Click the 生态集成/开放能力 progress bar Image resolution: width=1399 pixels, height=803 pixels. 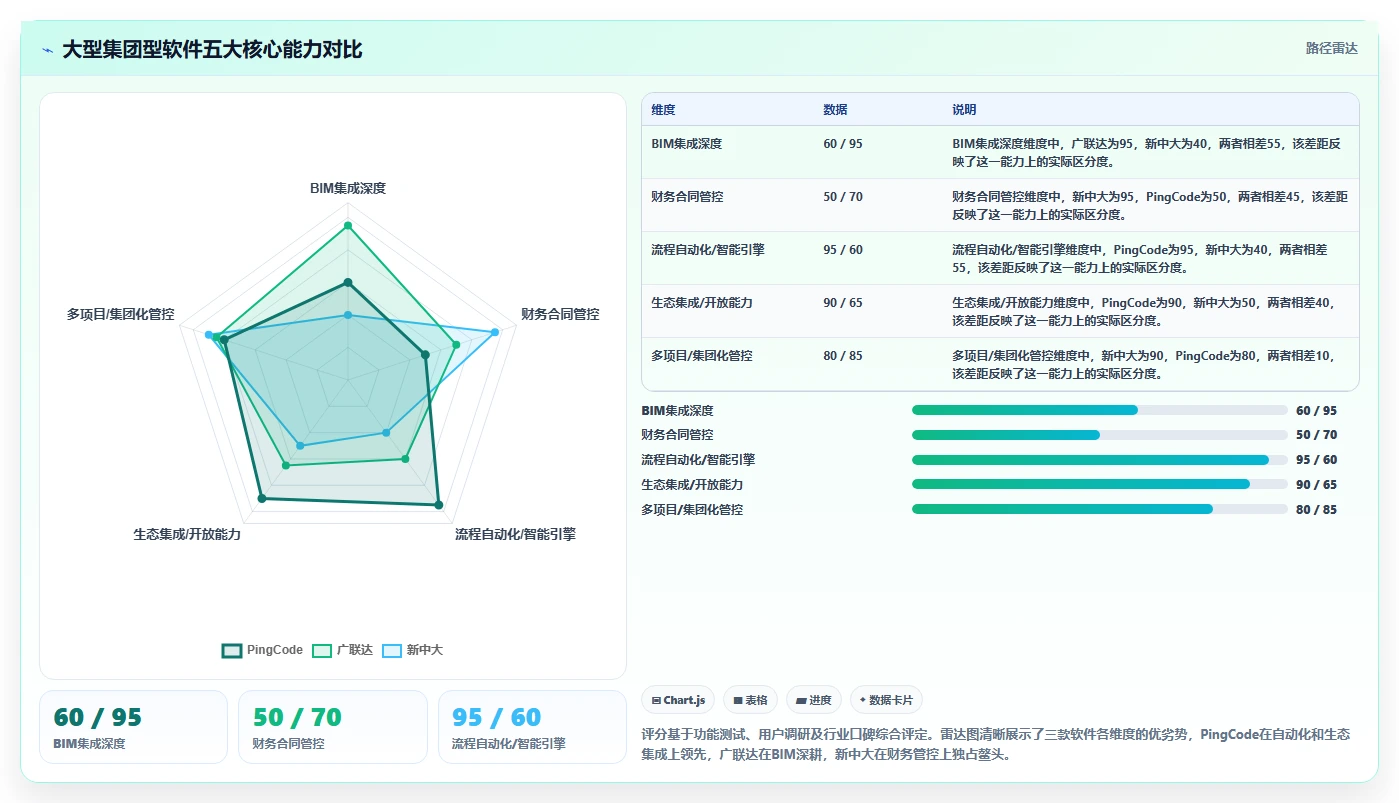[x=1100, y=484]
